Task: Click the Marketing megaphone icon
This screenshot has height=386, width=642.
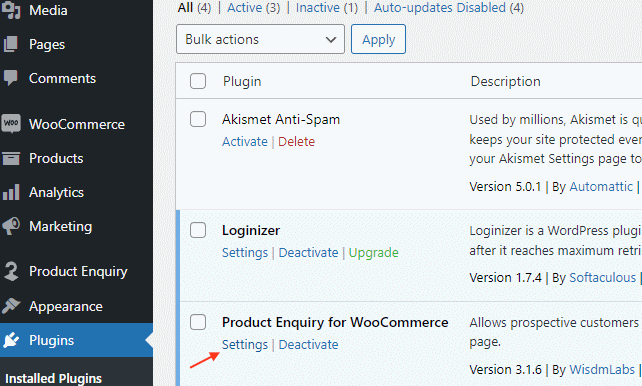Action: (x=11, y=226)
